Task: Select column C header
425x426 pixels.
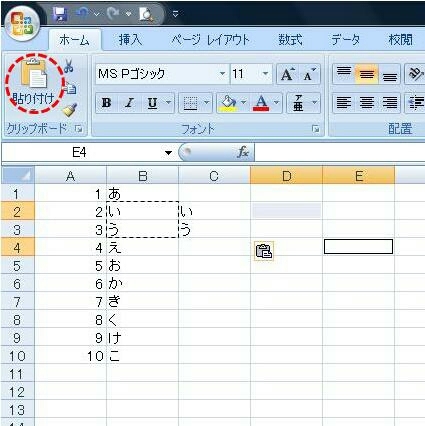Action: (x=214, y=176)
